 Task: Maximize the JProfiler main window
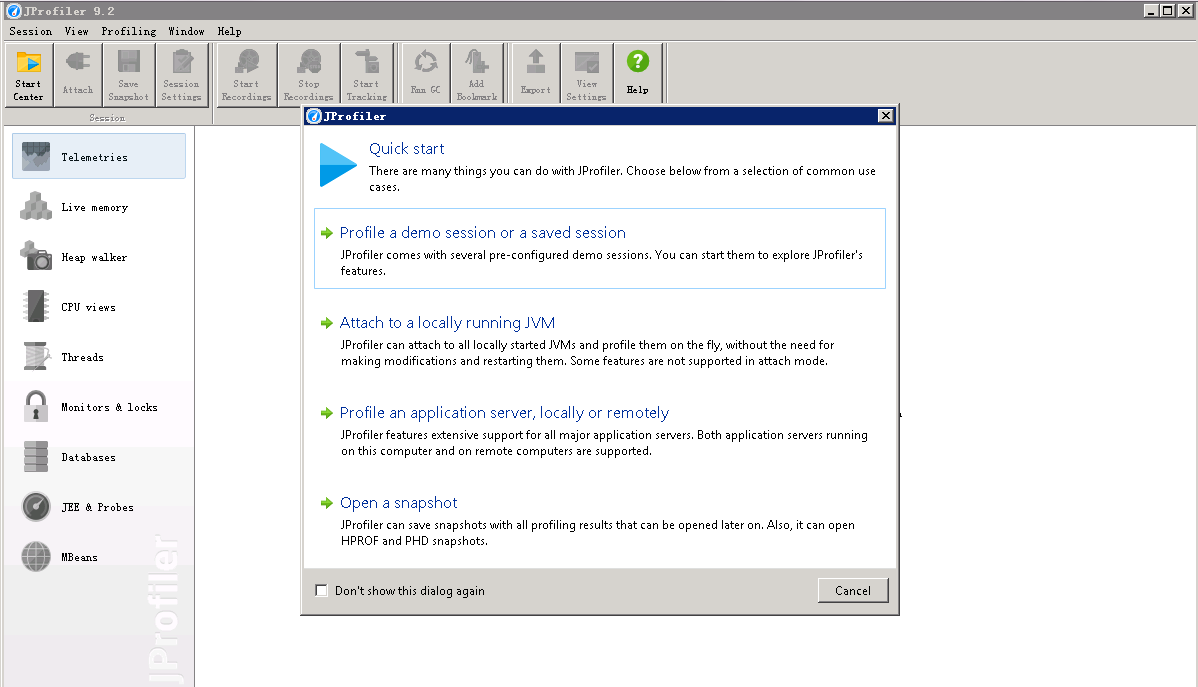pos(1167,10)
